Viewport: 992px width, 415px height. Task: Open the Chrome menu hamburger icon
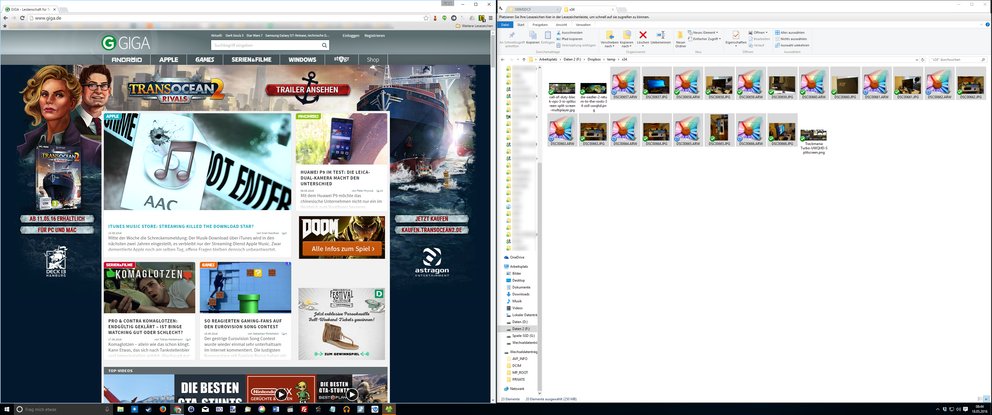(490, 18)
